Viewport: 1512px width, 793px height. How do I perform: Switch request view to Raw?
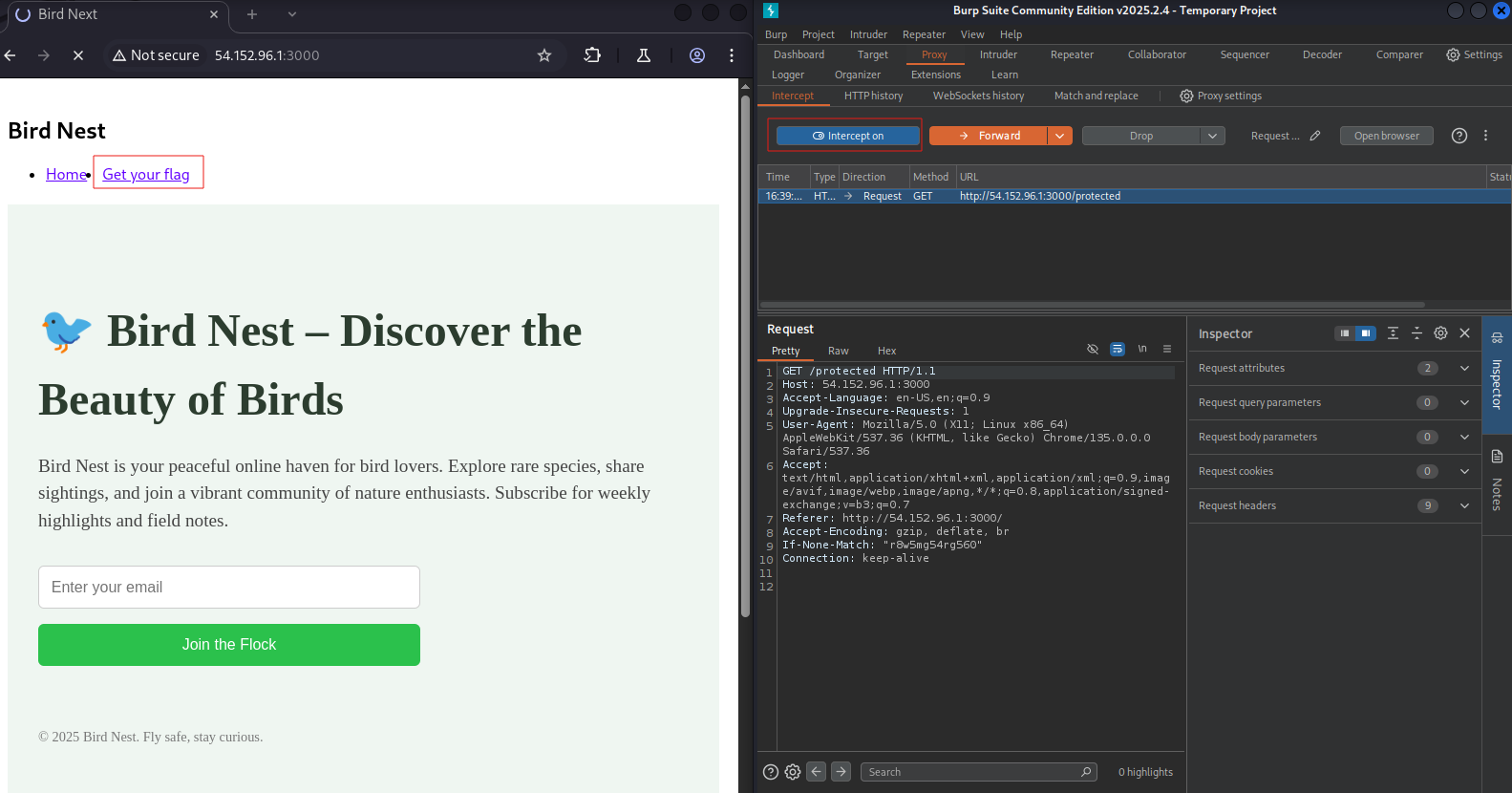click(x=838, y=351)
